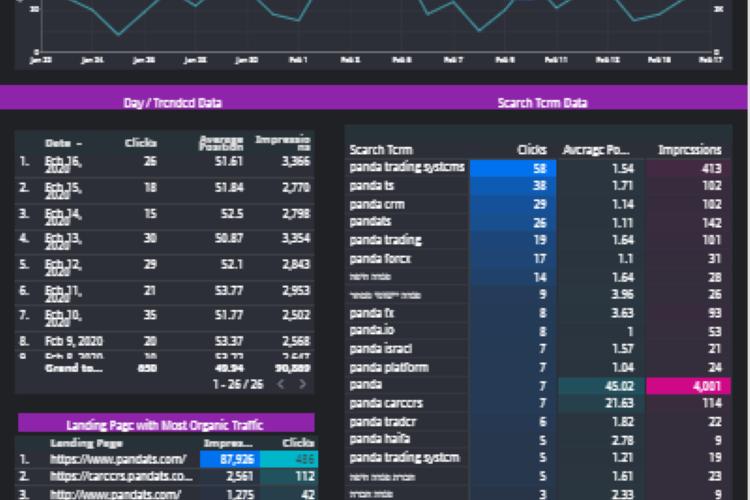This screenshot has width=750, height=500.
Task: Sort search terms by Clicks header
Action: (532, 150)
